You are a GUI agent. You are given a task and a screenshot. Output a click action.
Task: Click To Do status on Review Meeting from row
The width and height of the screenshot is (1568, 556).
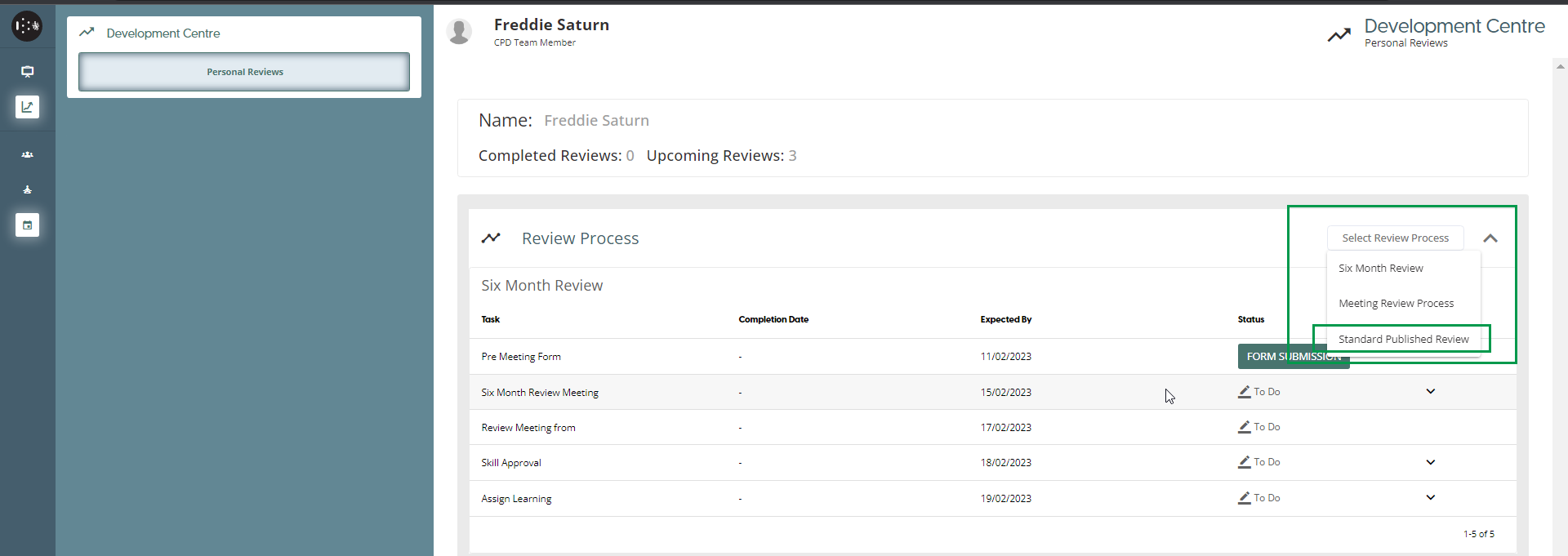pyautogui.click(x=1267, y=427)
